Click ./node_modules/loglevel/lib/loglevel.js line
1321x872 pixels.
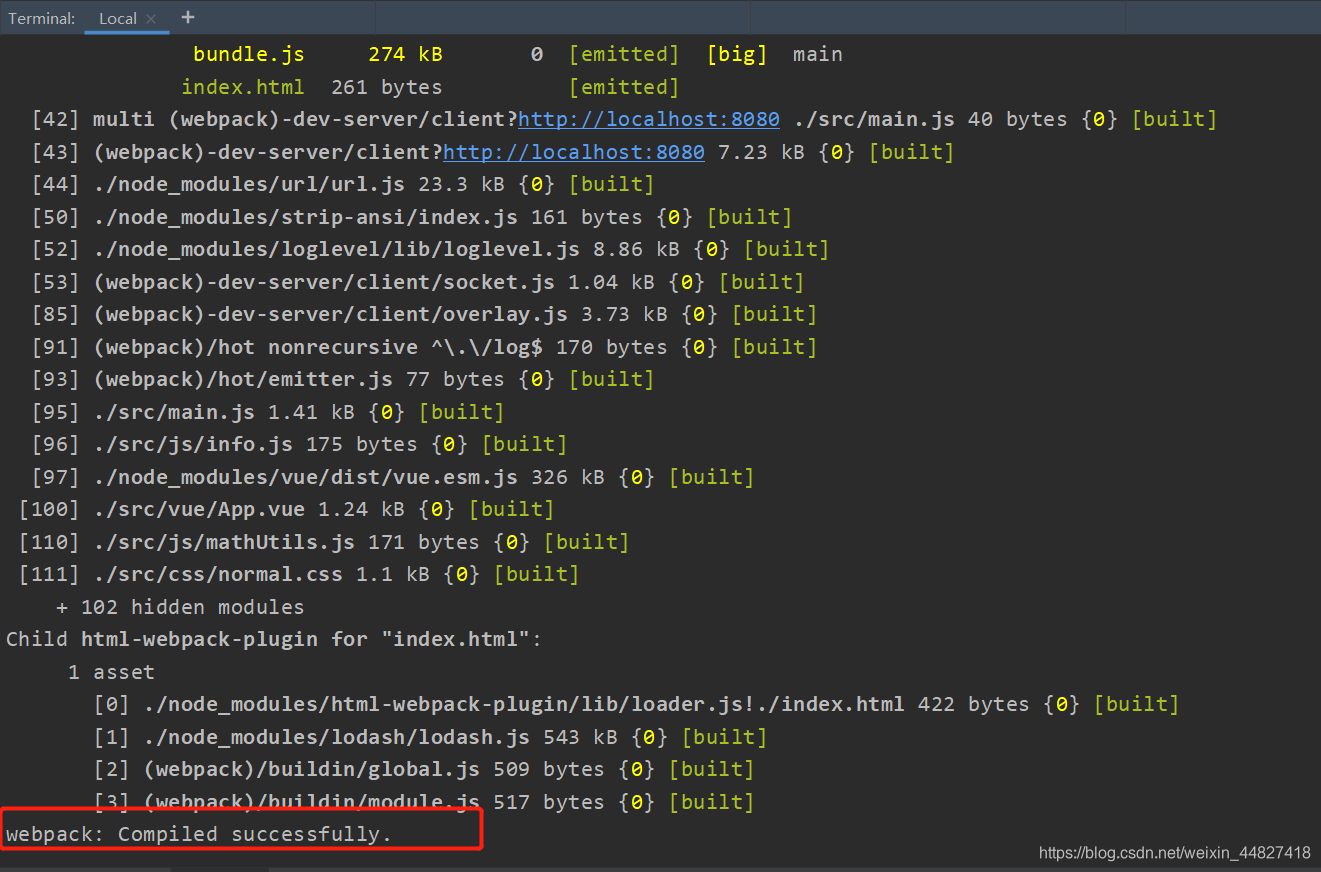(430, 249)
